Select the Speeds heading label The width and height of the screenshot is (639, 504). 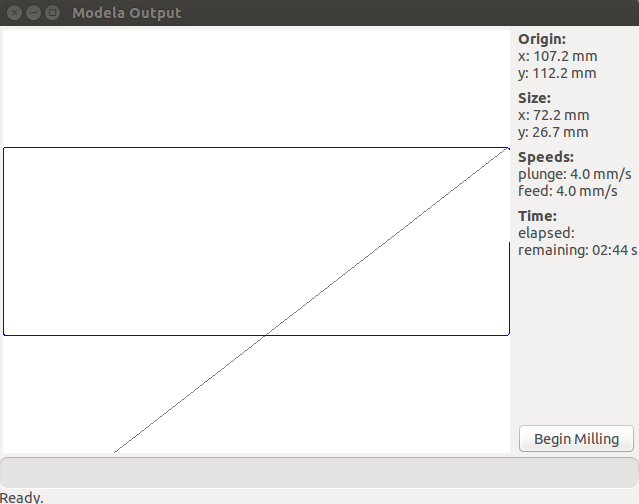(546, 157)
